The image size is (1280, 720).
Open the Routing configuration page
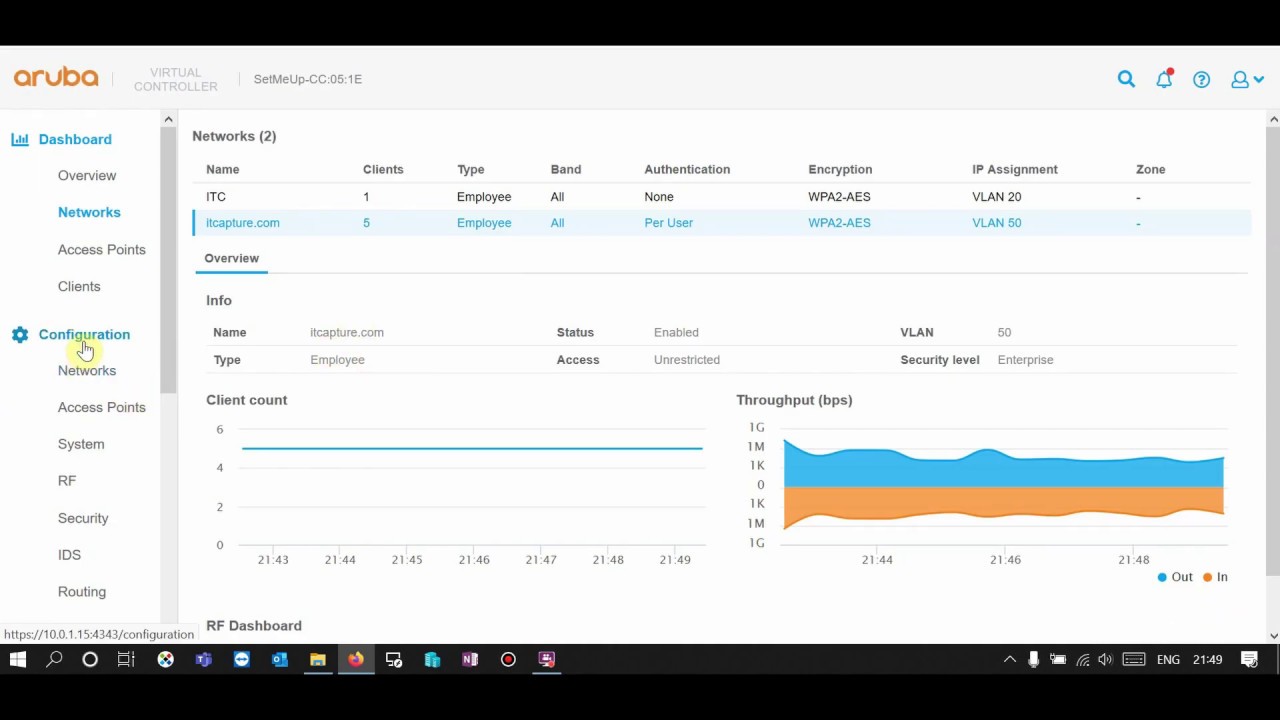tap(82, 592)
